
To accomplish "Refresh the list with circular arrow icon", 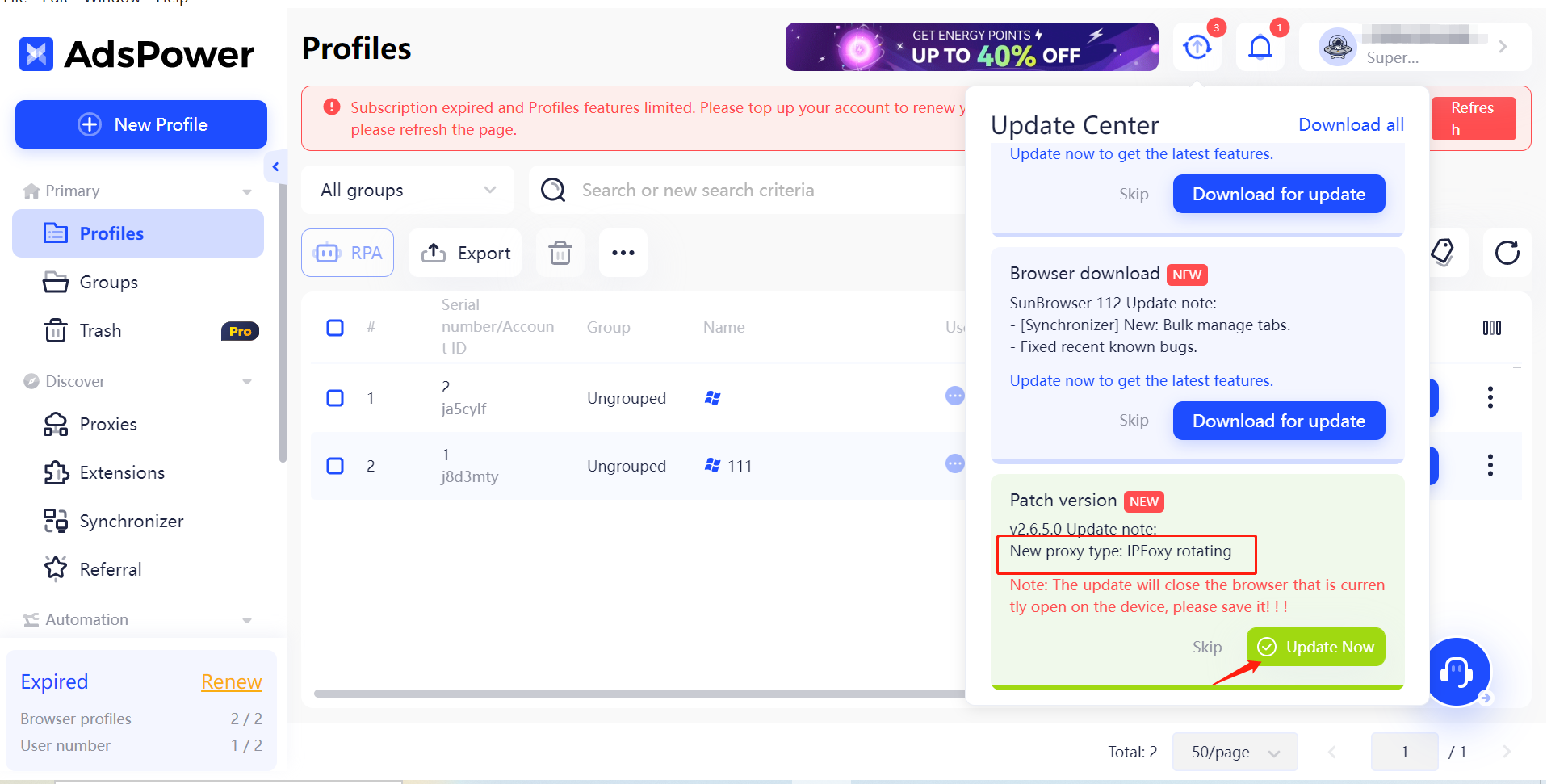I will tap(1507, 253).
